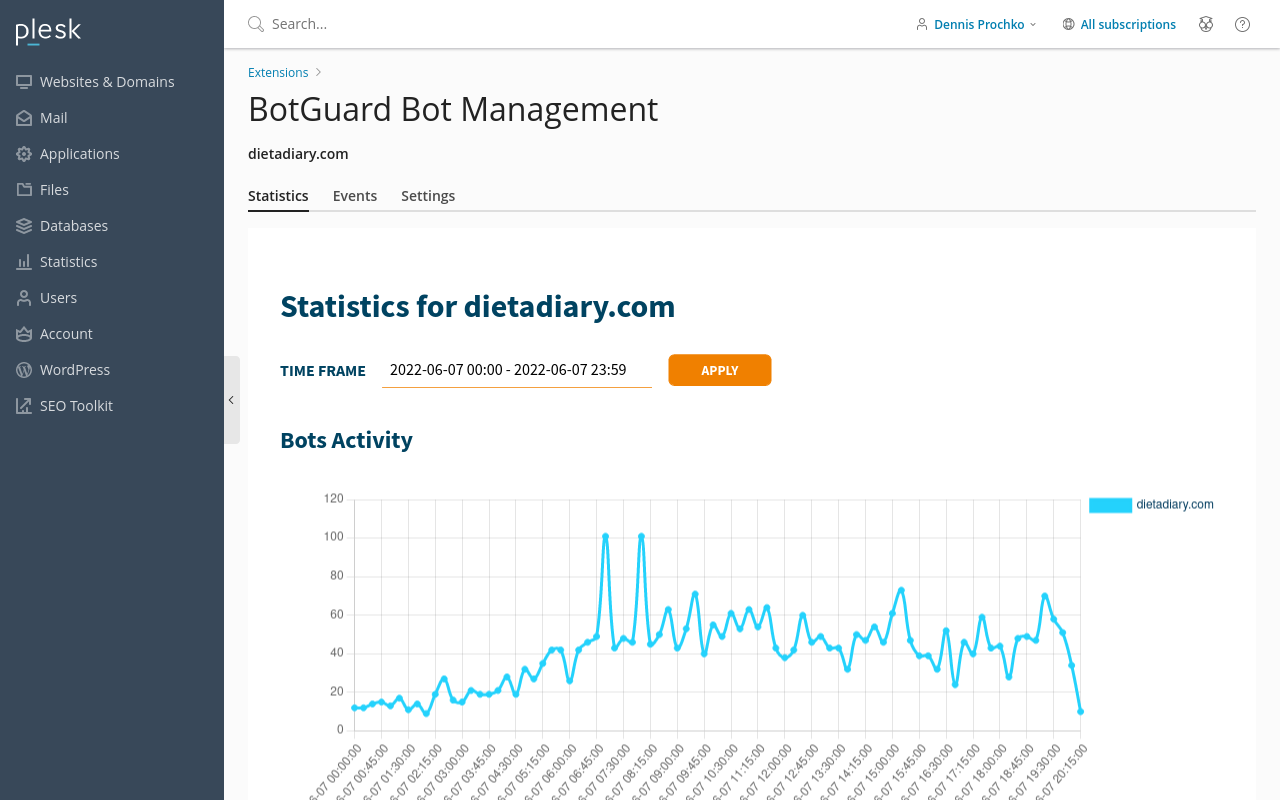Viewport: 1280px width, 800px height.
Task: Click the 120 y-axis label
Action: (334, 498)
